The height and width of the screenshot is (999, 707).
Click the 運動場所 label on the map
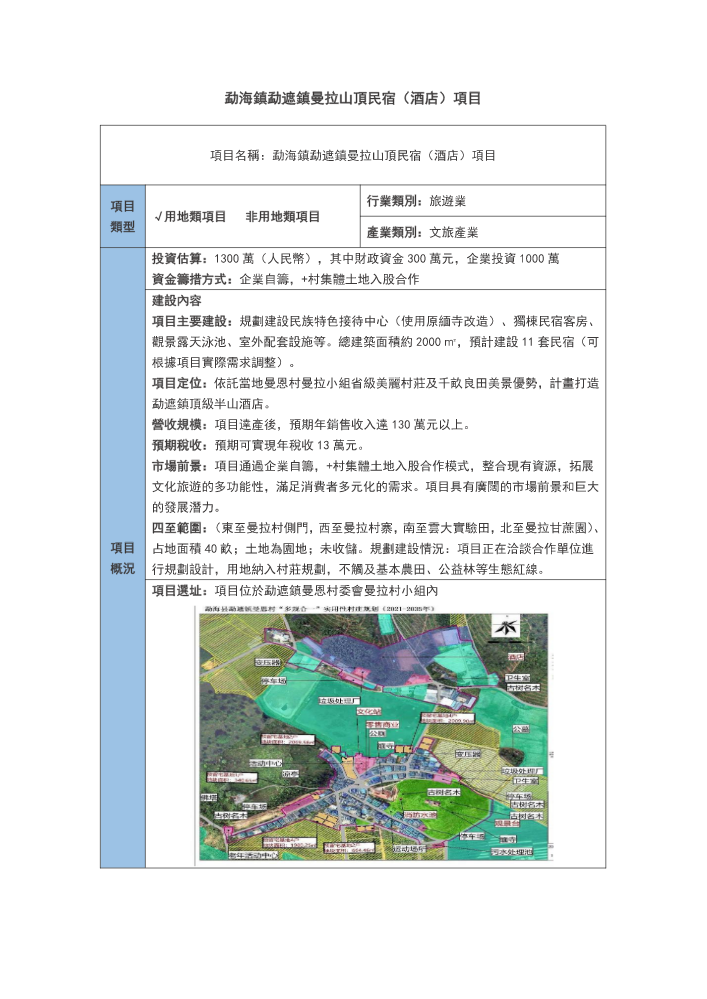(409, 849)
